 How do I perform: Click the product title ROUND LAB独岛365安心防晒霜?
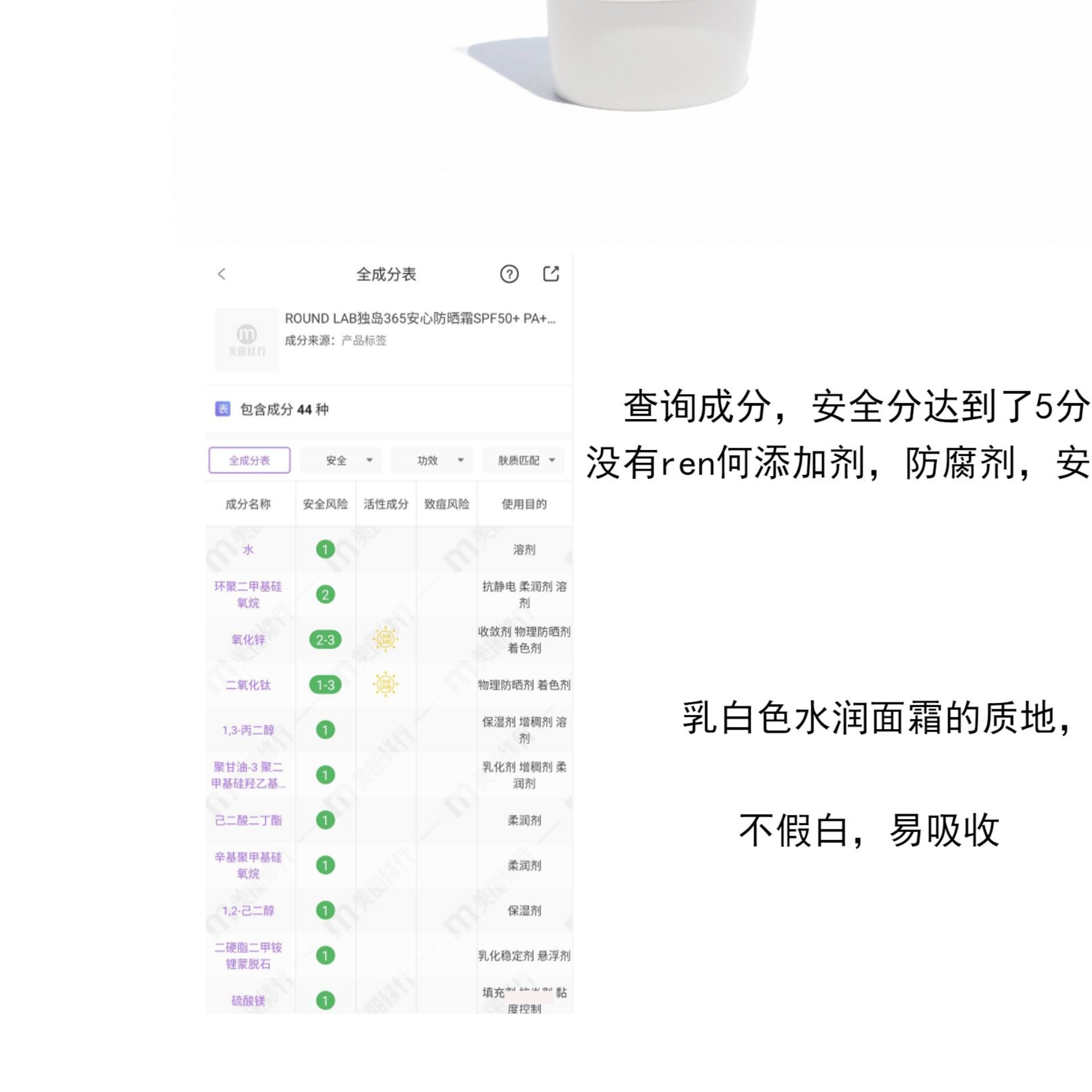coord(420,318)
